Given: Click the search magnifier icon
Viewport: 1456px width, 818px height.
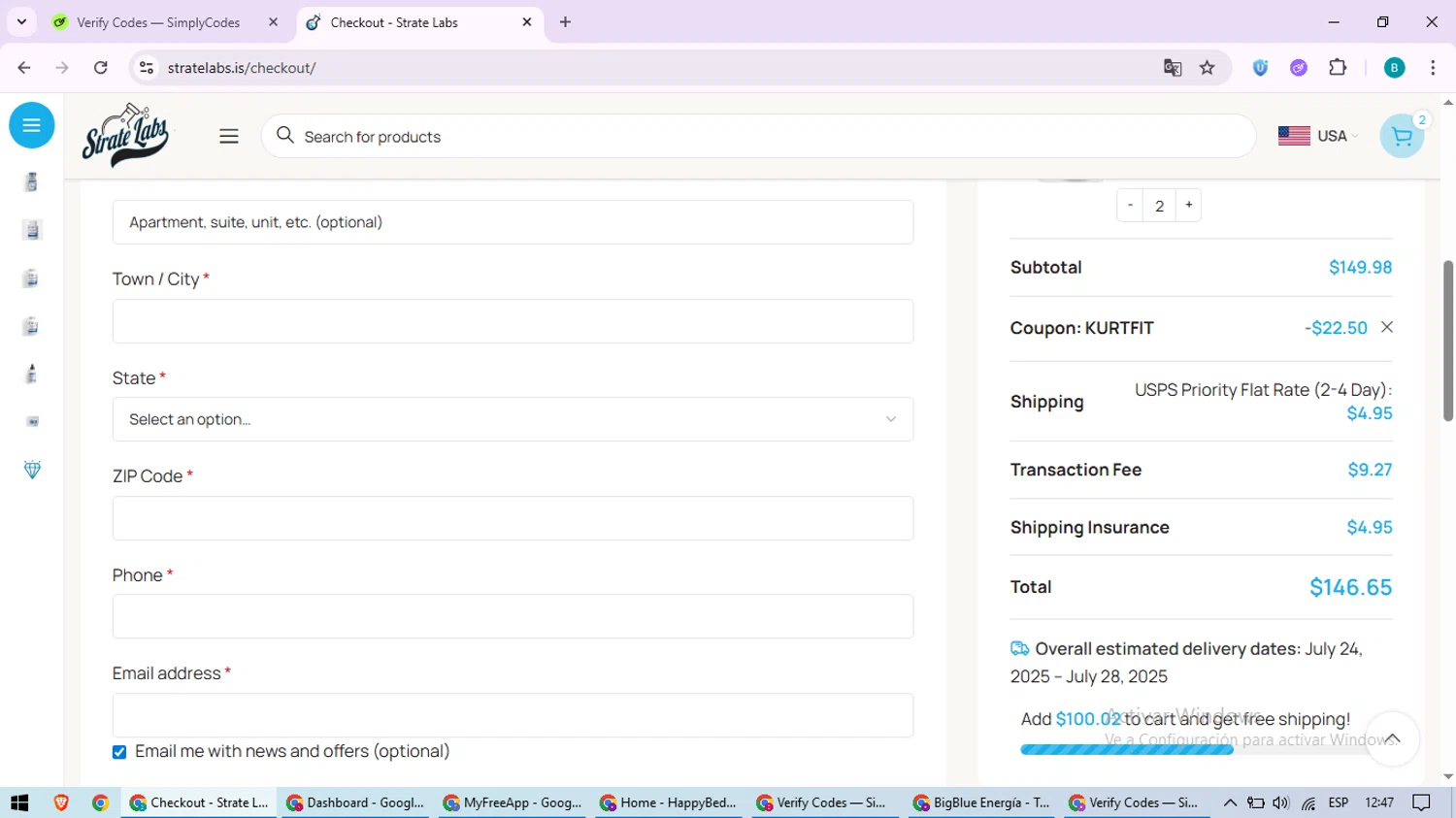Looking at the screenshot, I should point(284,136).
